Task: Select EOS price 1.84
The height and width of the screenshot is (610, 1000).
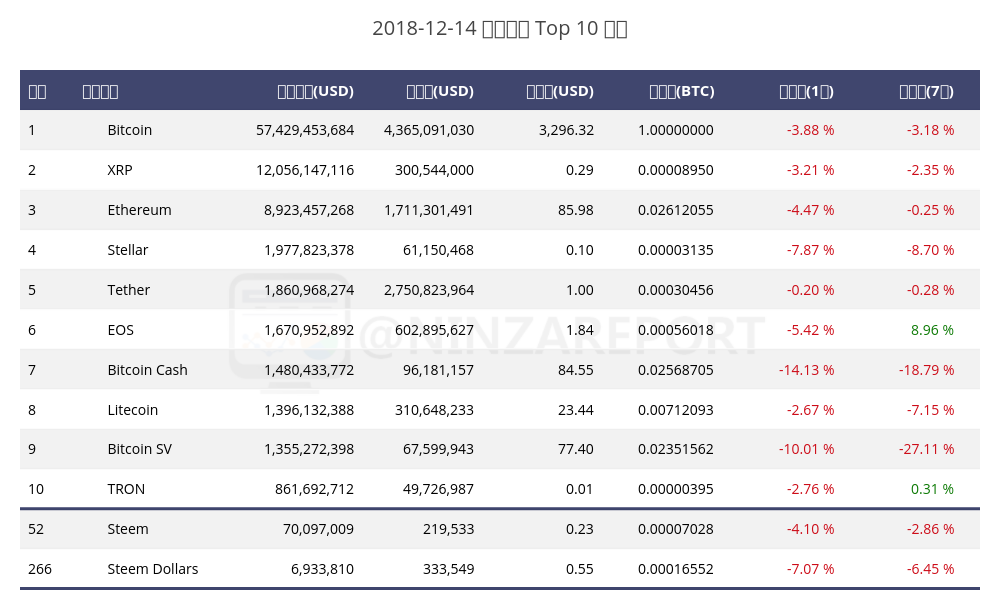Action: pyautogui.click(x=580, y=330)
